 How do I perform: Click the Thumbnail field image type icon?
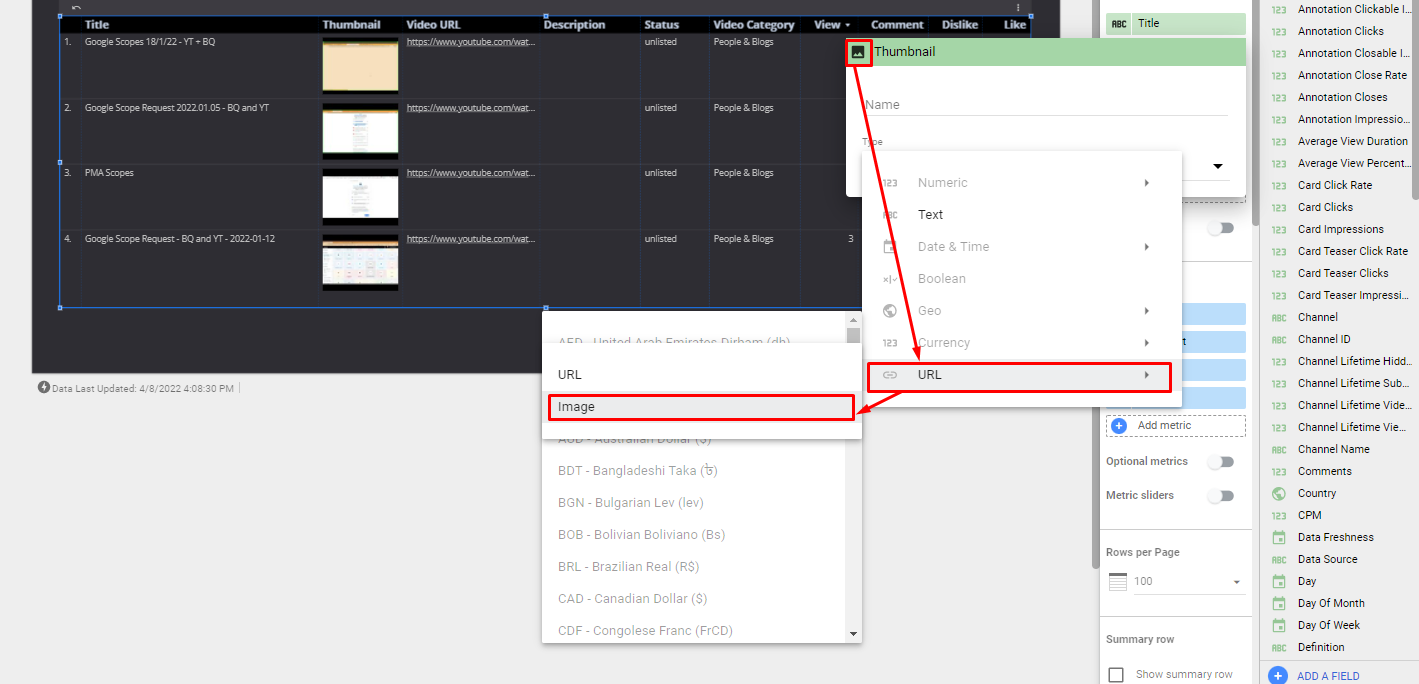(x=857, y=52)
